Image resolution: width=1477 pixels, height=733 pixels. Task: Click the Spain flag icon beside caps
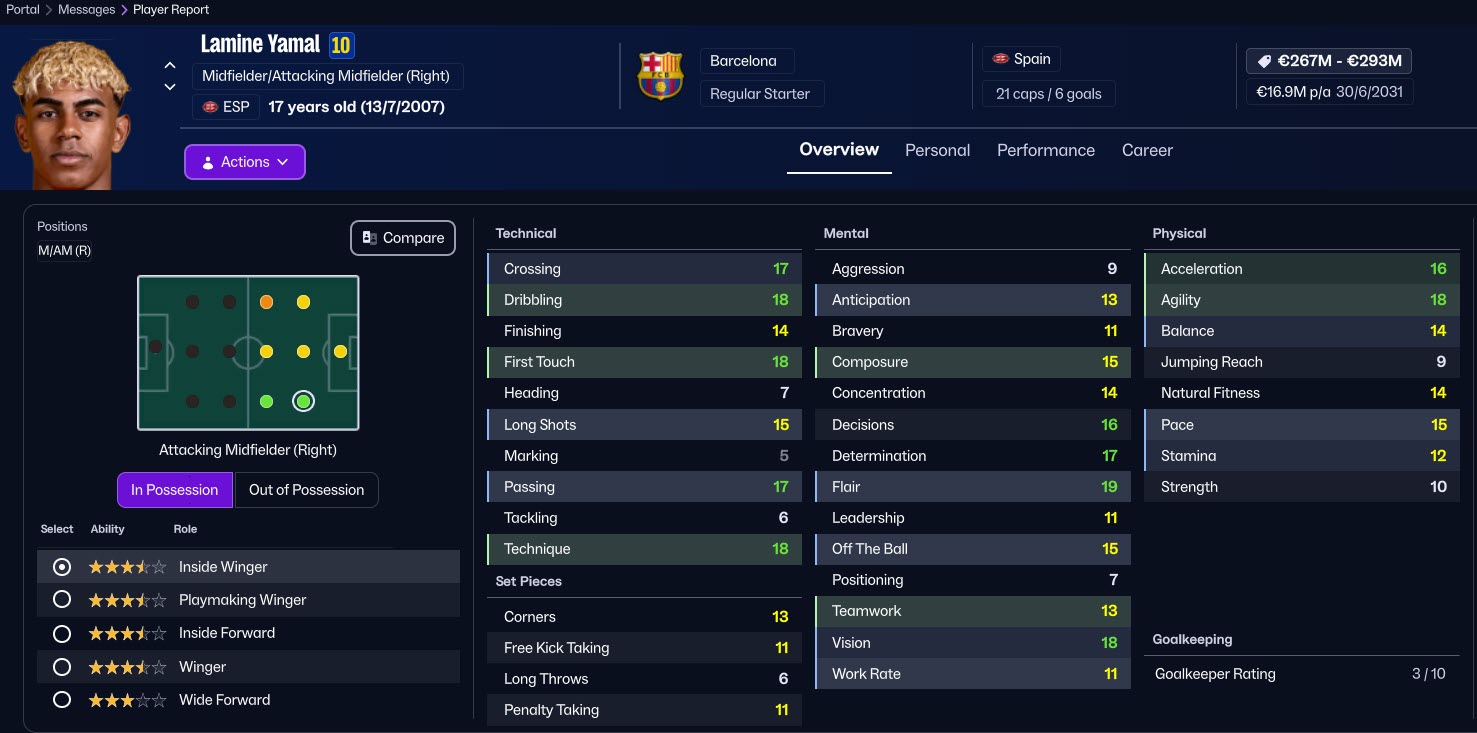pyautogui.click(x=1000, y=59)
